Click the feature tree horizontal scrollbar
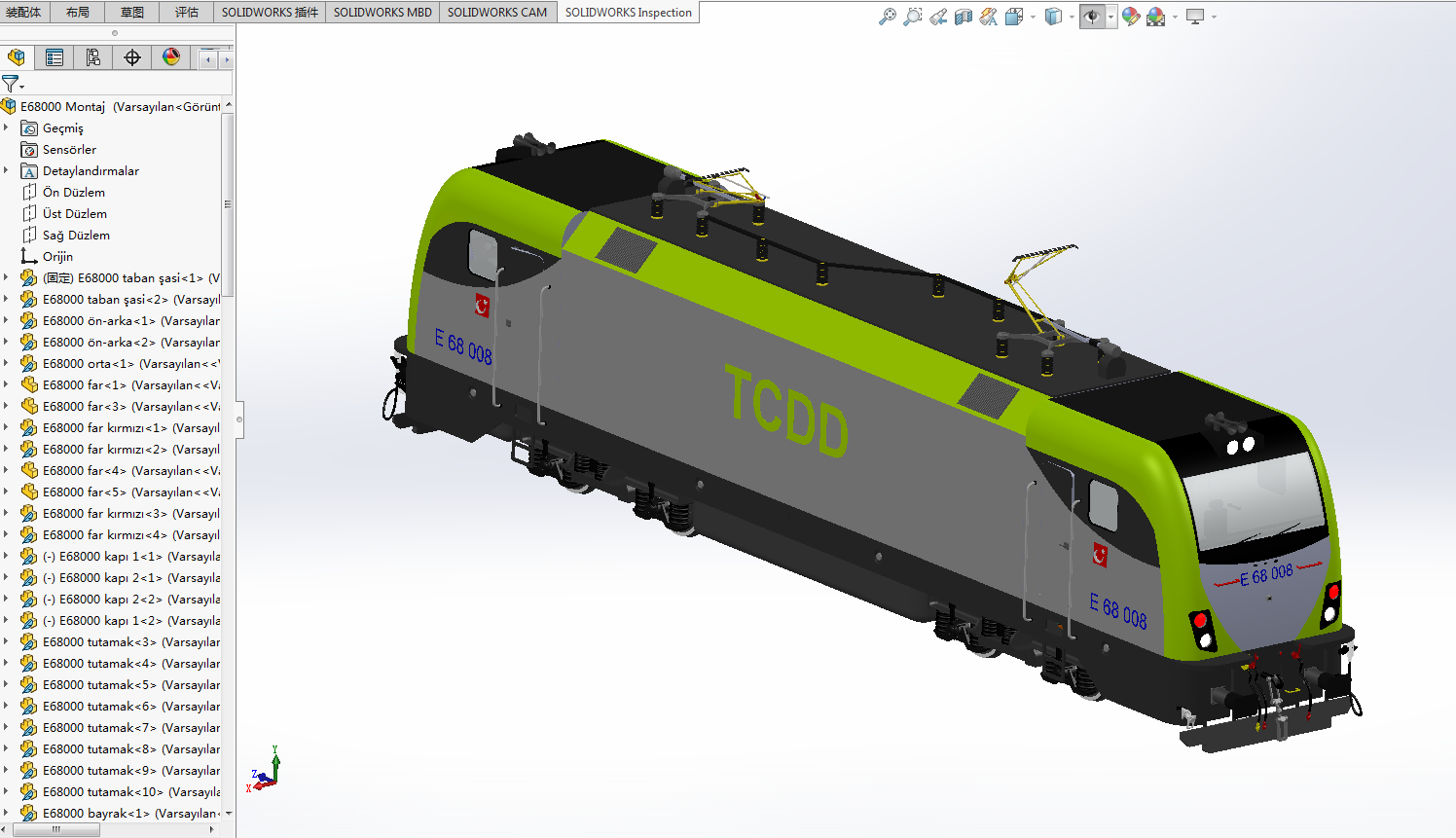The image size is (1456, 838). click(55, 829)
